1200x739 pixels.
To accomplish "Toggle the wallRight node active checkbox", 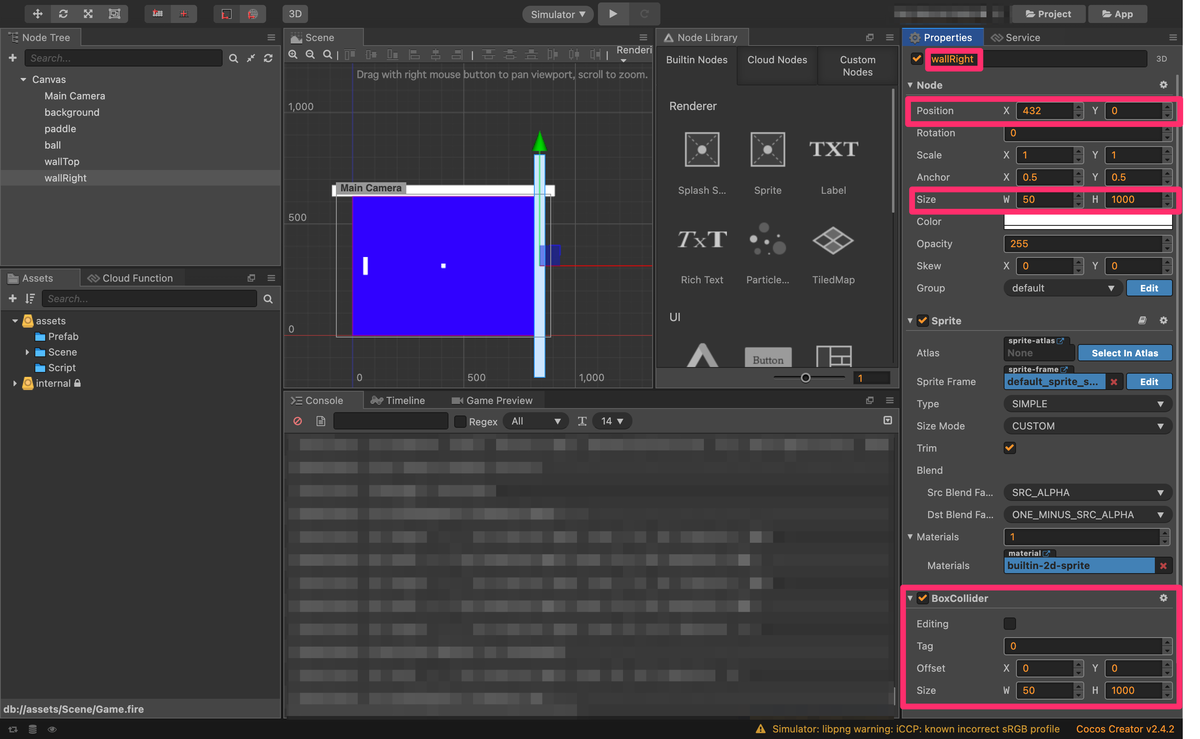I will point(917,59).
